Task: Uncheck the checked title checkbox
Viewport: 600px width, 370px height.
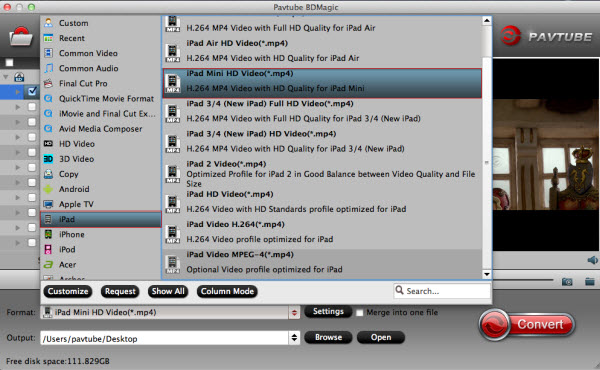Action: point(32,91)
